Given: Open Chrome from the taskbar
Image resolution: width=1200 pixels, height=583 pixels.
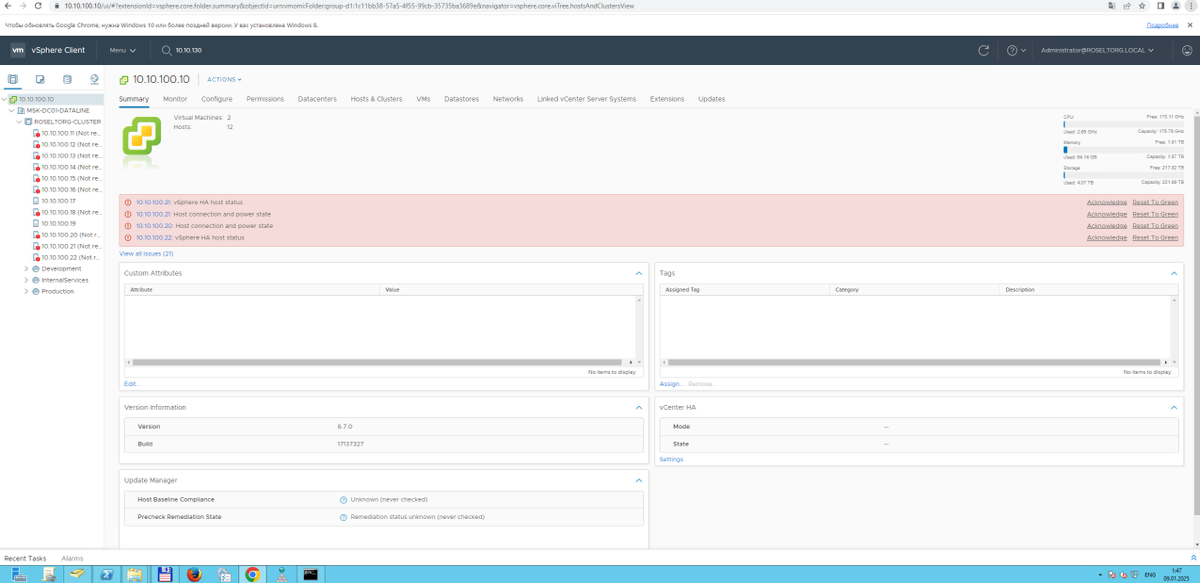Looking at the screenshot, I should (x=253, y=574).
